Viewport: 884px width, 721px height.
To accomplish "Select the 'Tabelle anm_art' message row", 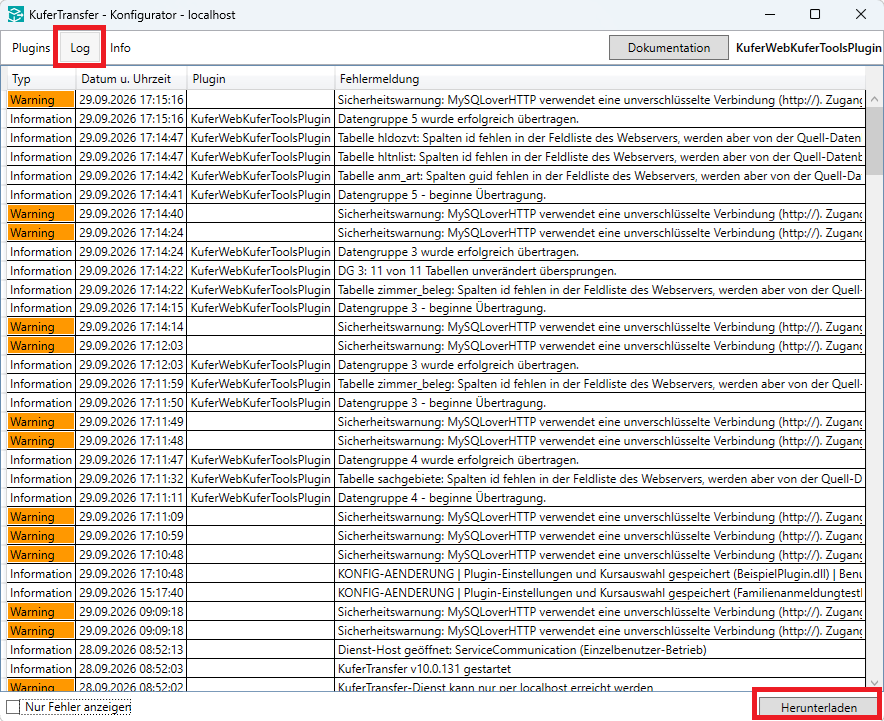I will click(x=600, y=176).
